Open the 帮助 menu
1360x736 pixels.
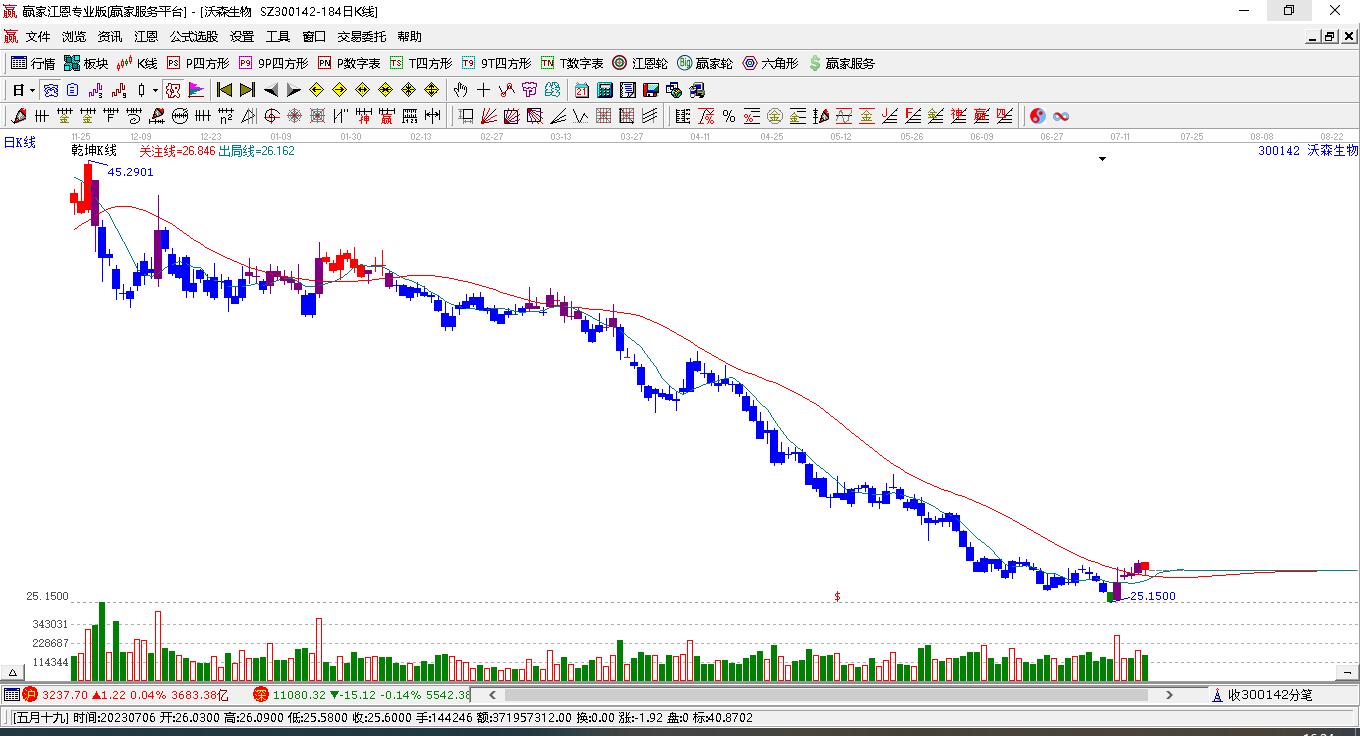(x=409, y=37)
